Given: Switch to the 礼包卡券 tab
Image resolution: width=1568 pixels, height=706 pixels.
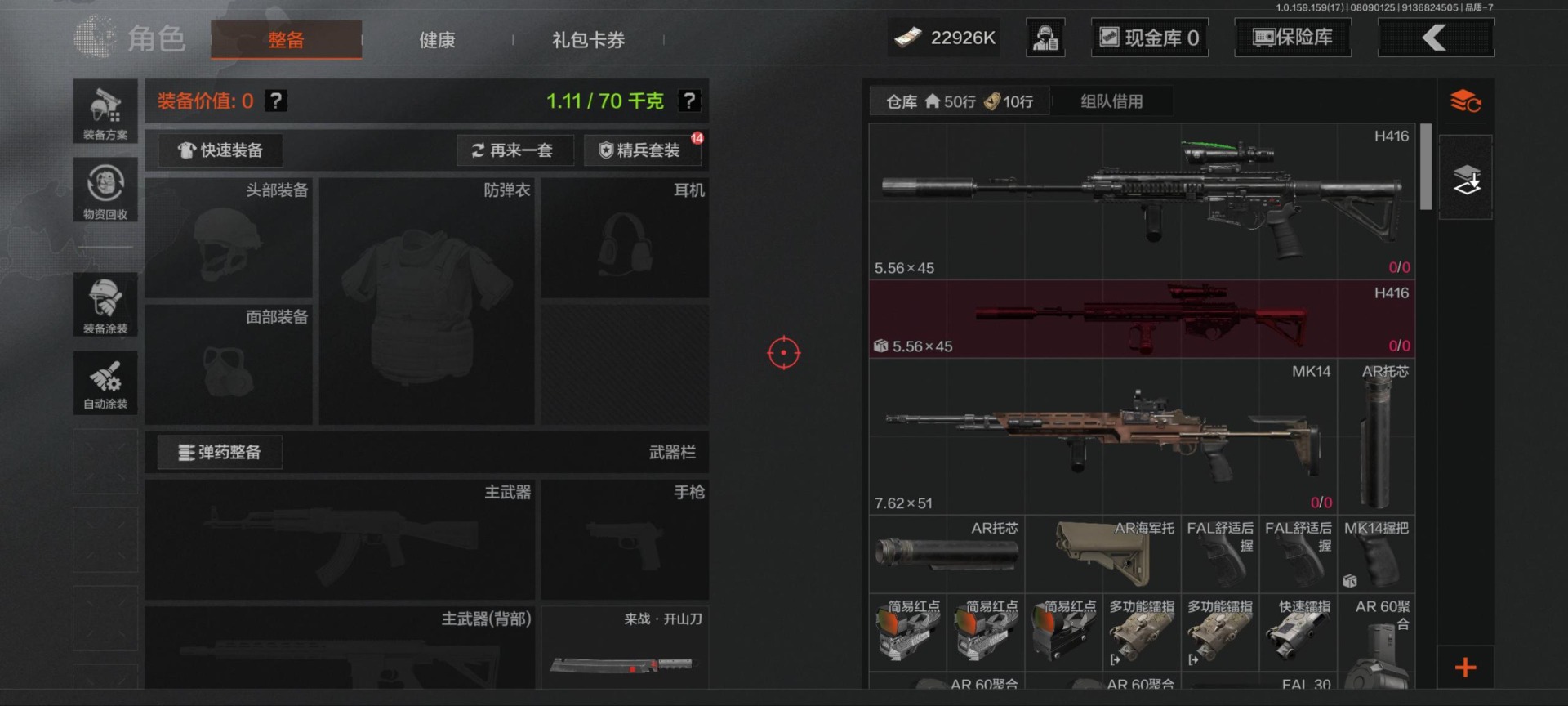Looking at the screenshot, I should (588, 39).
